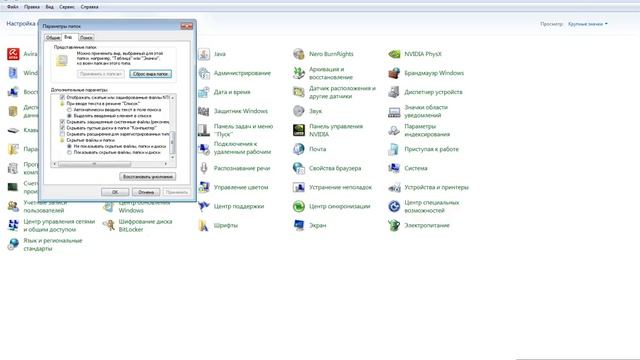
Task: Open the Дата и время item
Action: pos(224,92)
